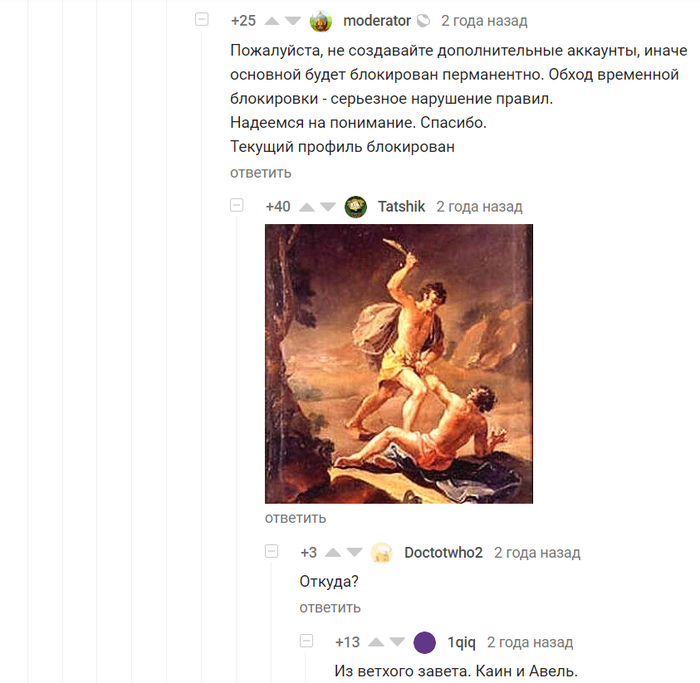The image size is (700, 683).
Task: Downvote Tatshik's image comment
Action: click(328, 207)
